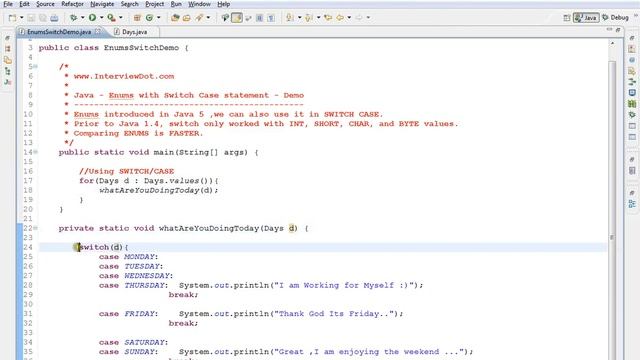The height and width of the screenshot is (360, 640).
Task: Click the New file wizard icon
Action: click(13, 18)
